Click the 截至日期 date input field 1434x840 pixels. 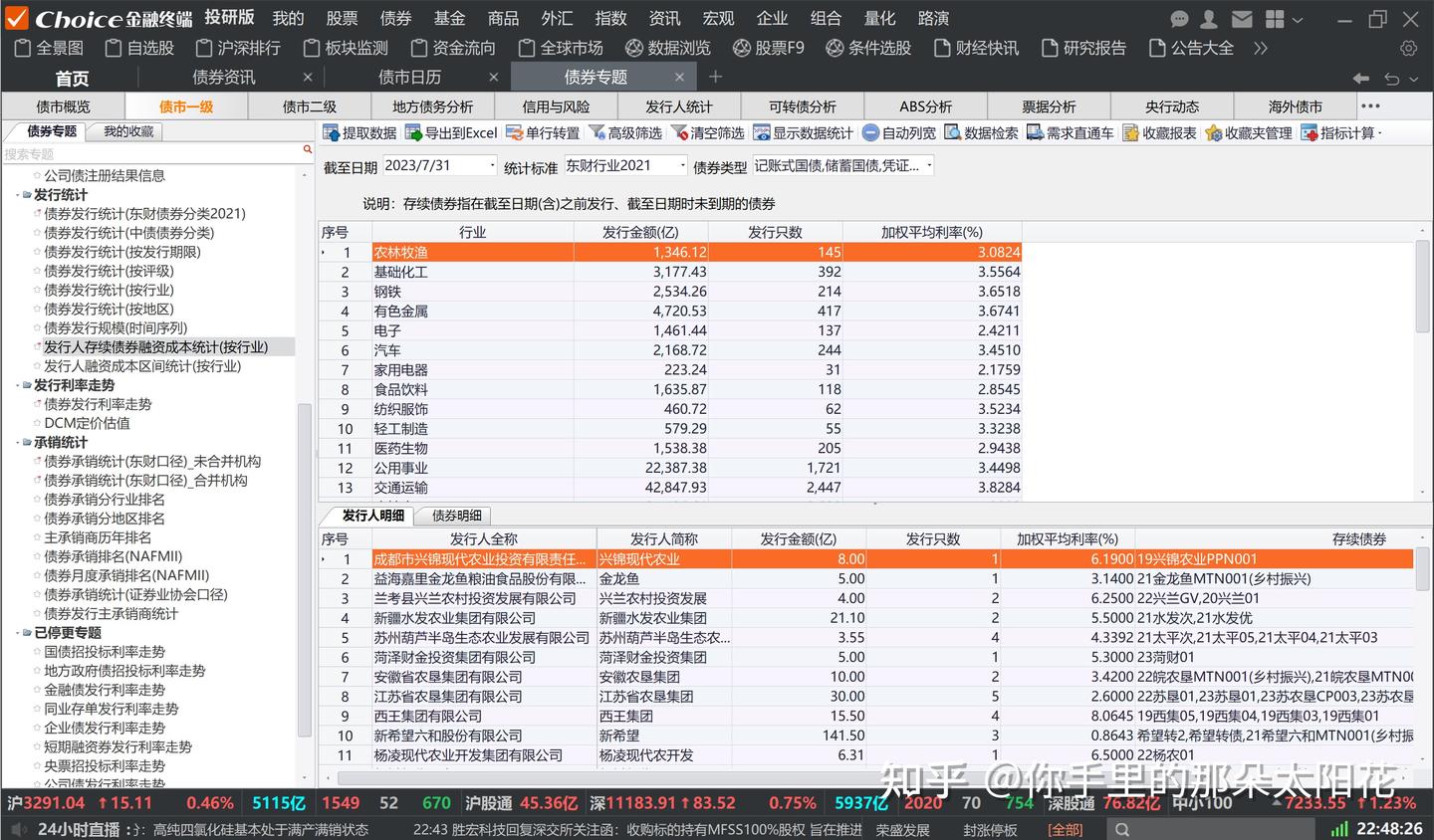pos(438,165)
